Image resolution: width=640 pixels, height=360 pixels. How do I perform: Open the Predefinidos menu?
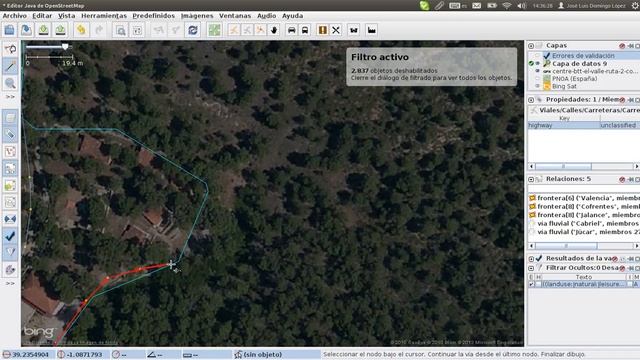pos(153,16)
